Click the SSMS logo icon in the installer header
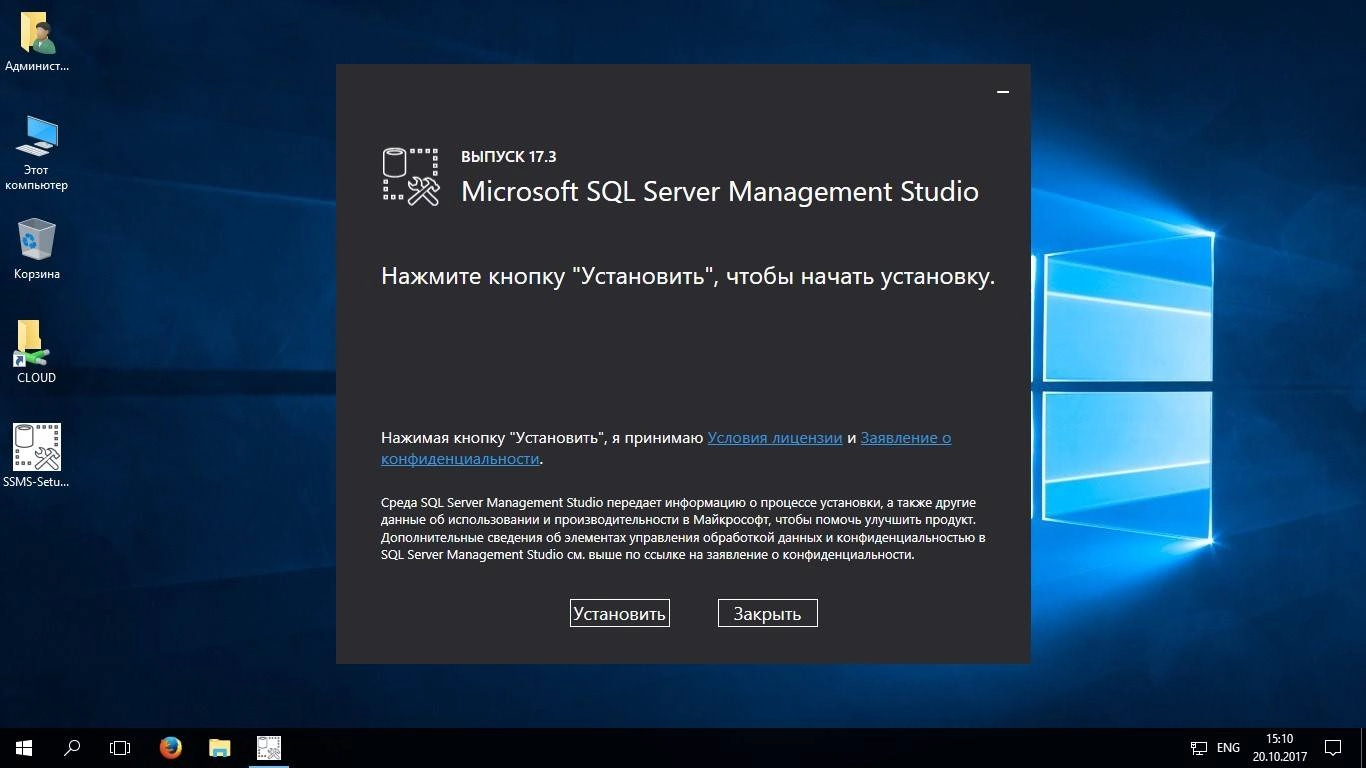This screenshot has width=1366, height=768. [411, 177]
